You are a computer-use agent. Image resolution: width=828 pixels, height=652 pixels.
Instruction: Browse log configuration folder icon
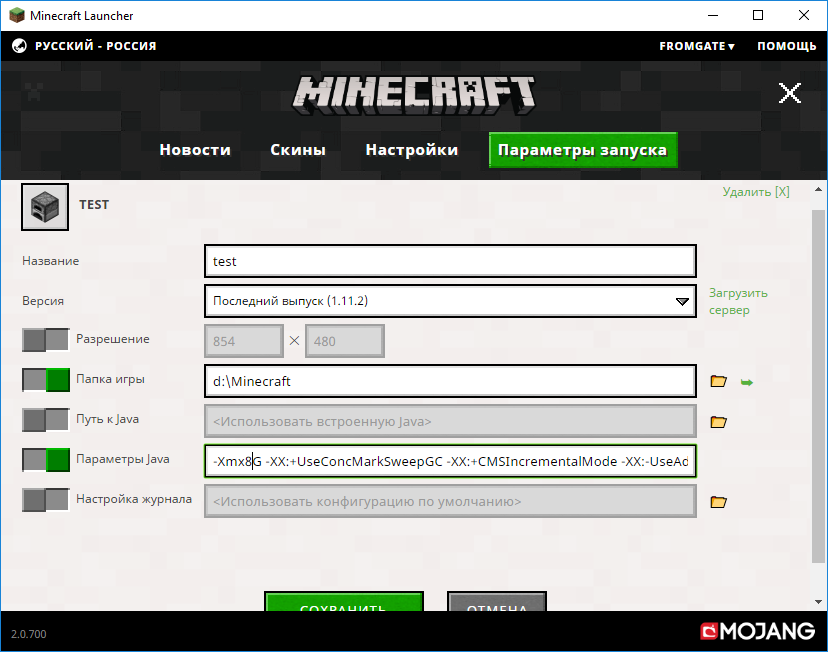[717, 501]
